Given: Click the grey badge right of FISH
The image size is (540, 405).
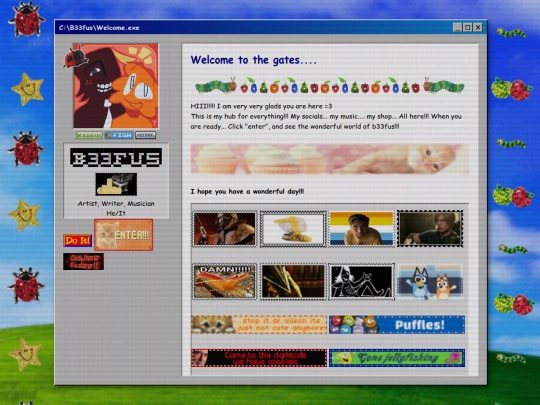Looking at the screenshot, I should (145, 135).
